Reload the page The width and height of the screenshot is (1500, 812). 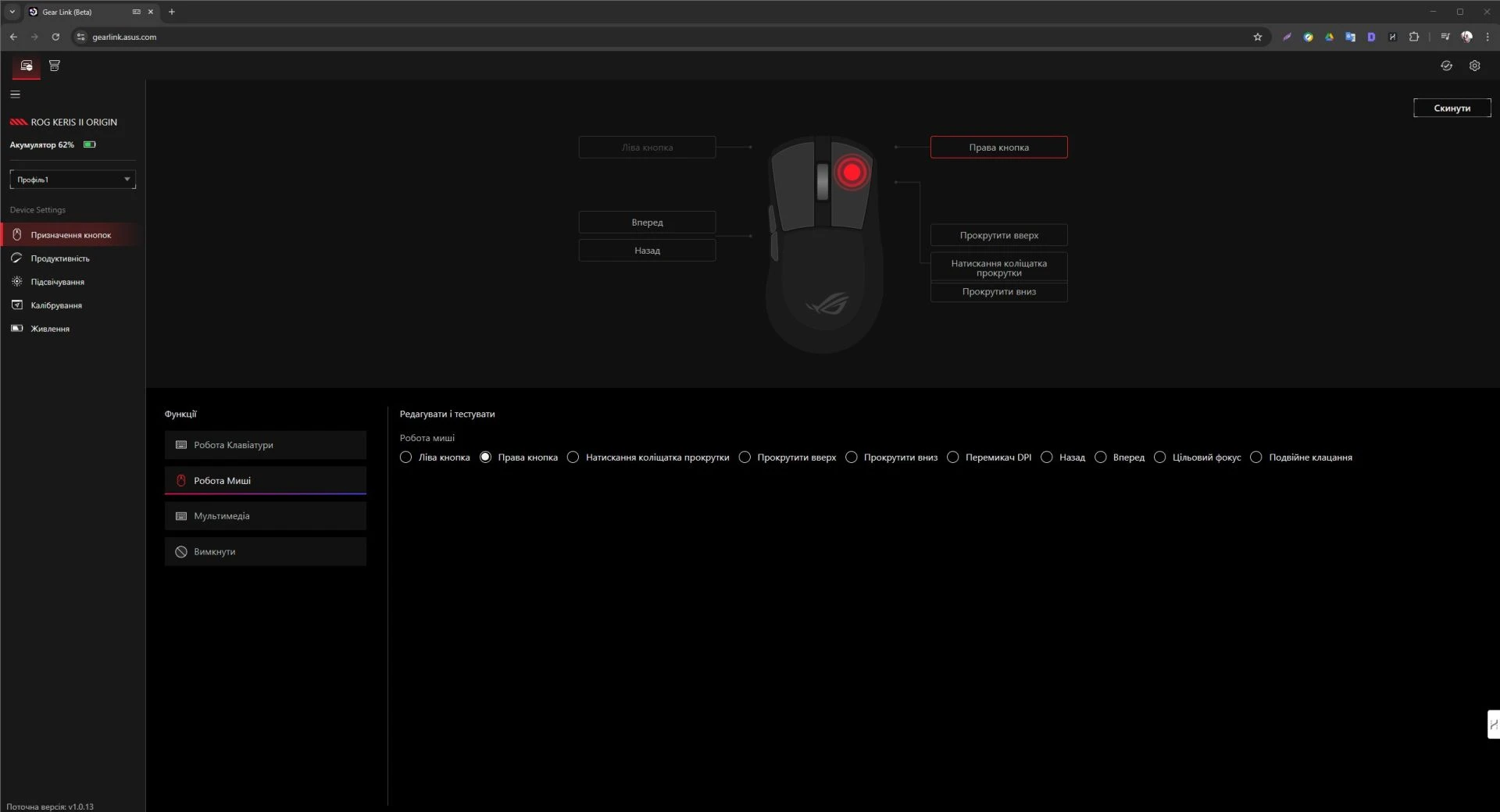[55, 37]
